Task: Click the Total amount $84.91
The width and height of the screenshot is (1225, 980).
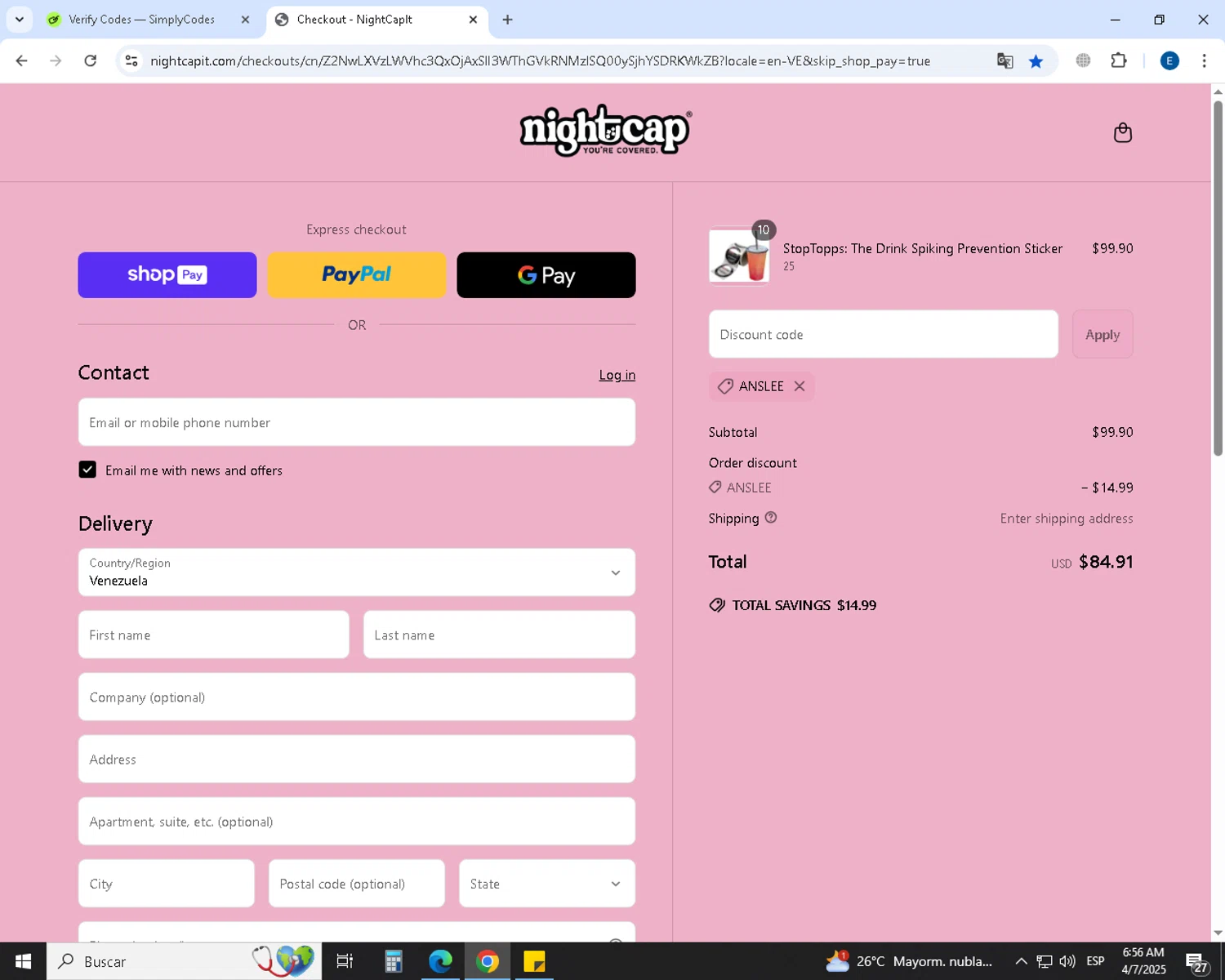Action: point(1106,562)
